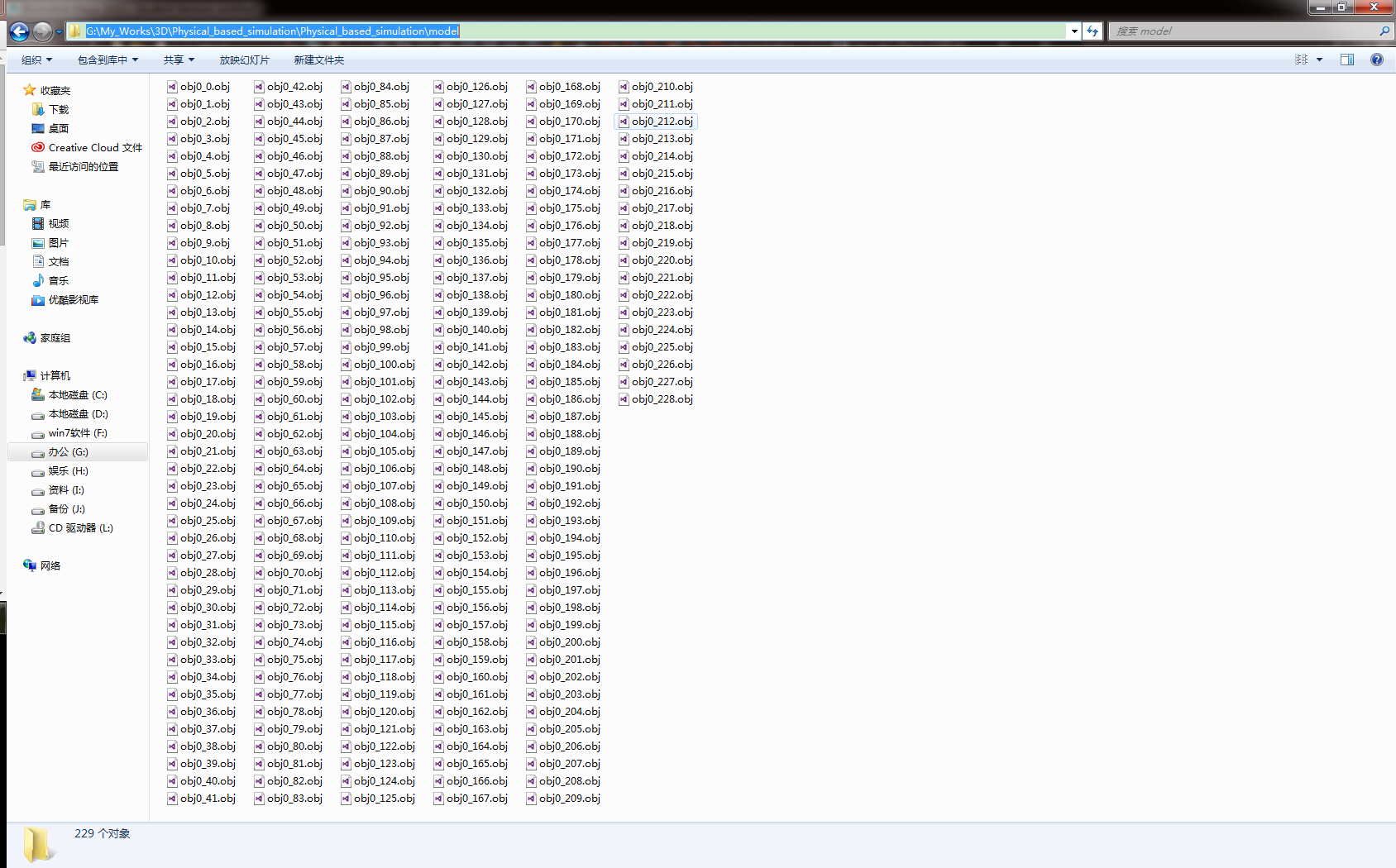Image resolution: width=1396 pixels, height=868 pixels.
Task: Open 桌面 in favorites
Action: click(x=50, y=128)
